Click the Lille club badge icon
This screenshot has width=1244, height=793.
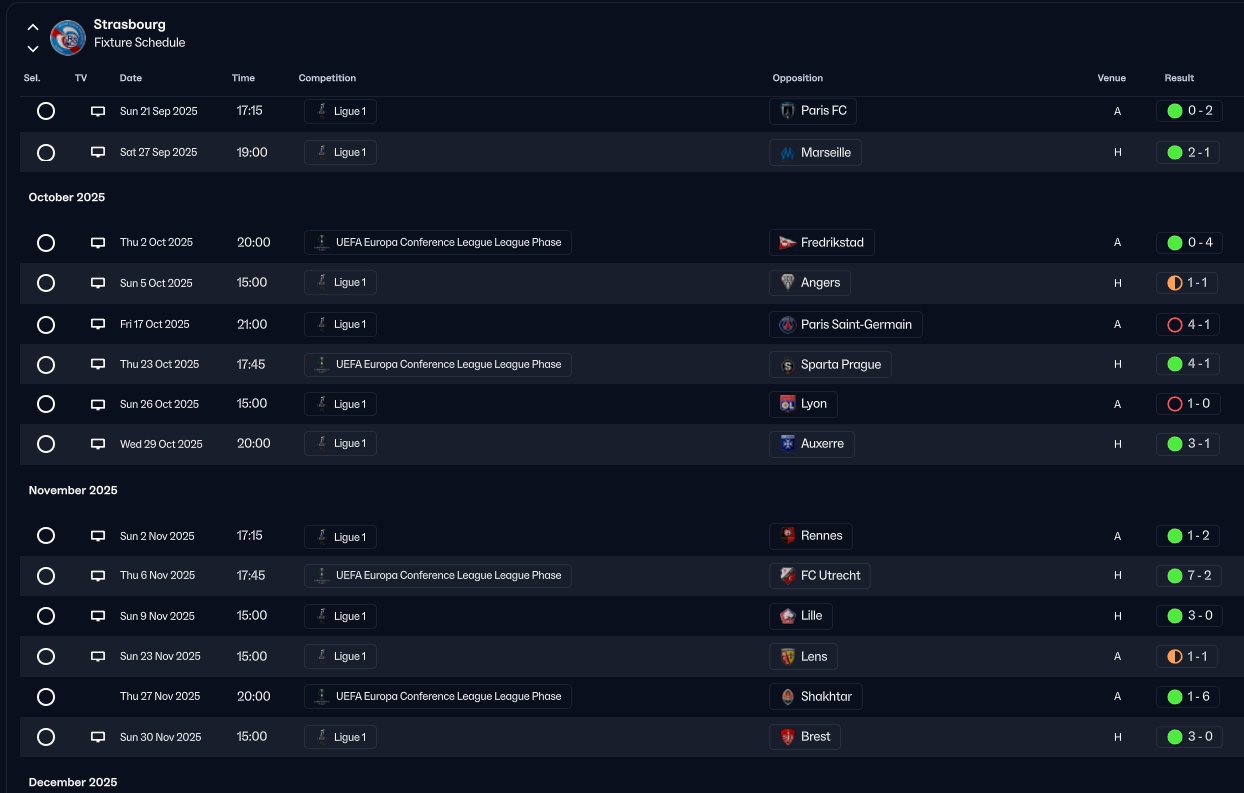pyautogui.click(x=788, y=616)
